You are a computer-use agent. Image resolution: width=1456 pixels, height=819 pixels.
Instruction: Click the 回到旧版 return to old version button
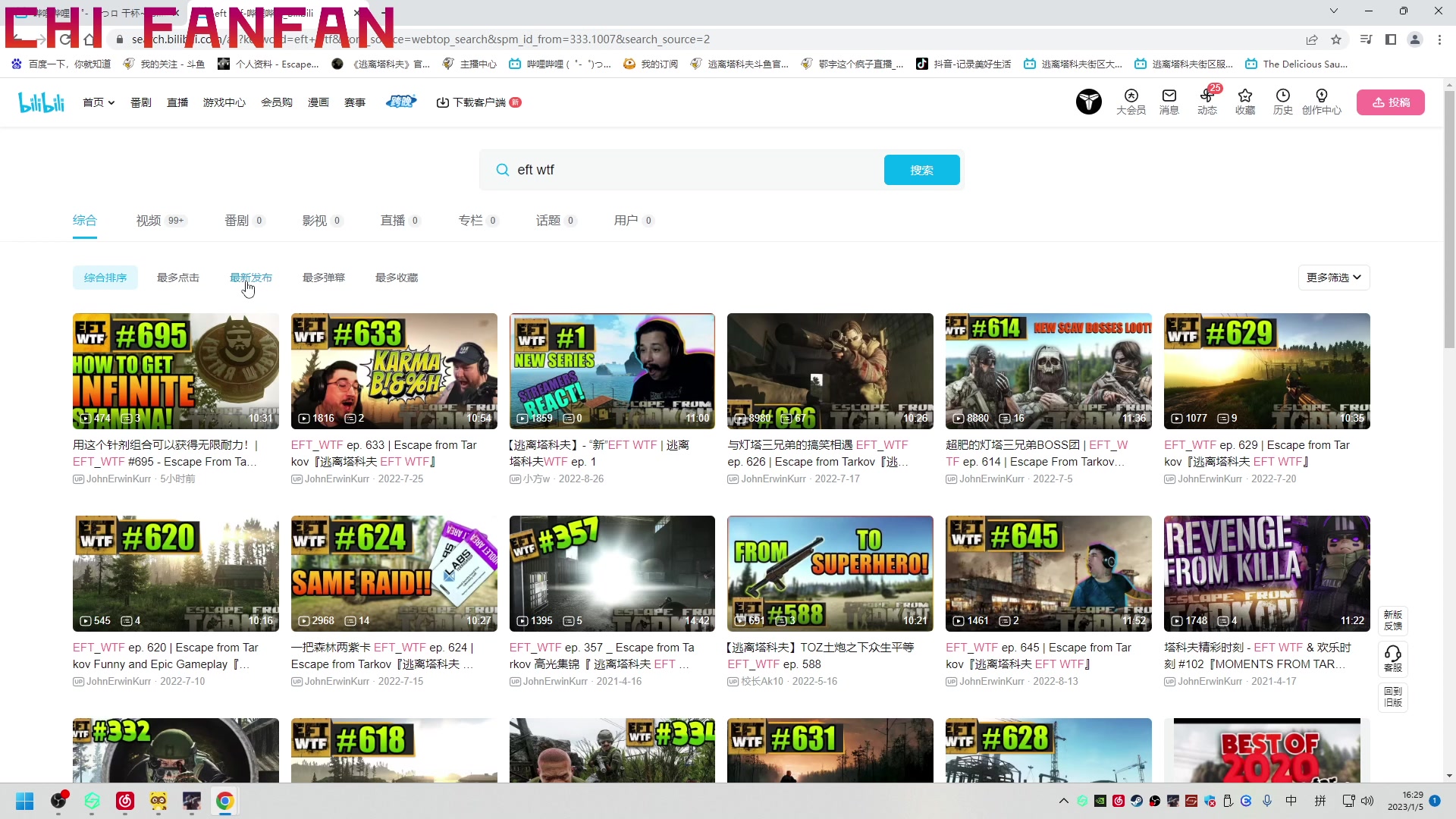(1393, 697)
